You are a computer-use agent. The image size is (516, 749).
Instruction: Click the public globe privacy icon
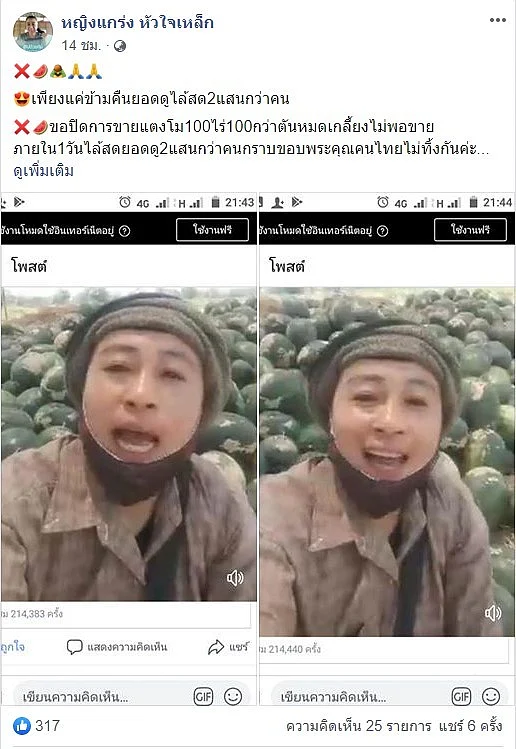click(x=120, y=46)
